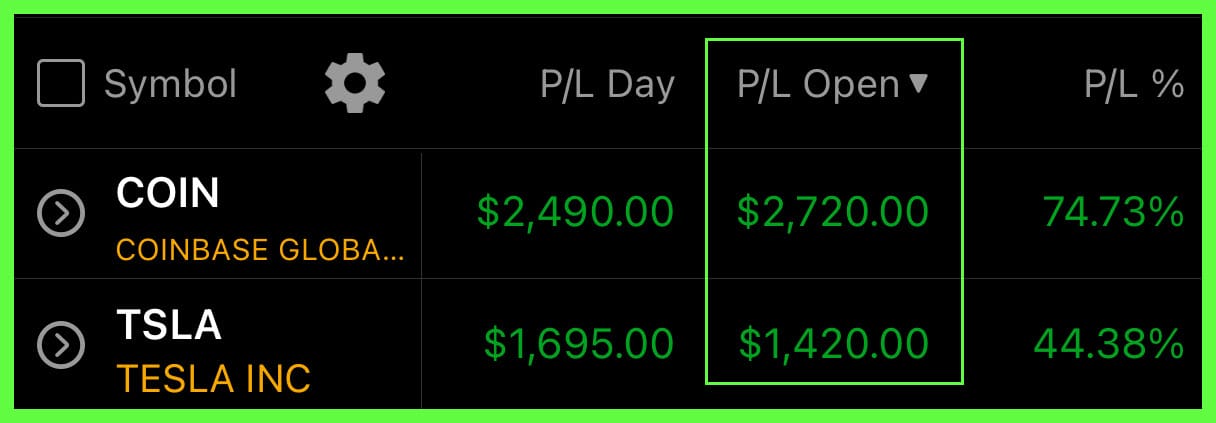
Task: Open the COIN ticker symbol
Action: (168, 193)
